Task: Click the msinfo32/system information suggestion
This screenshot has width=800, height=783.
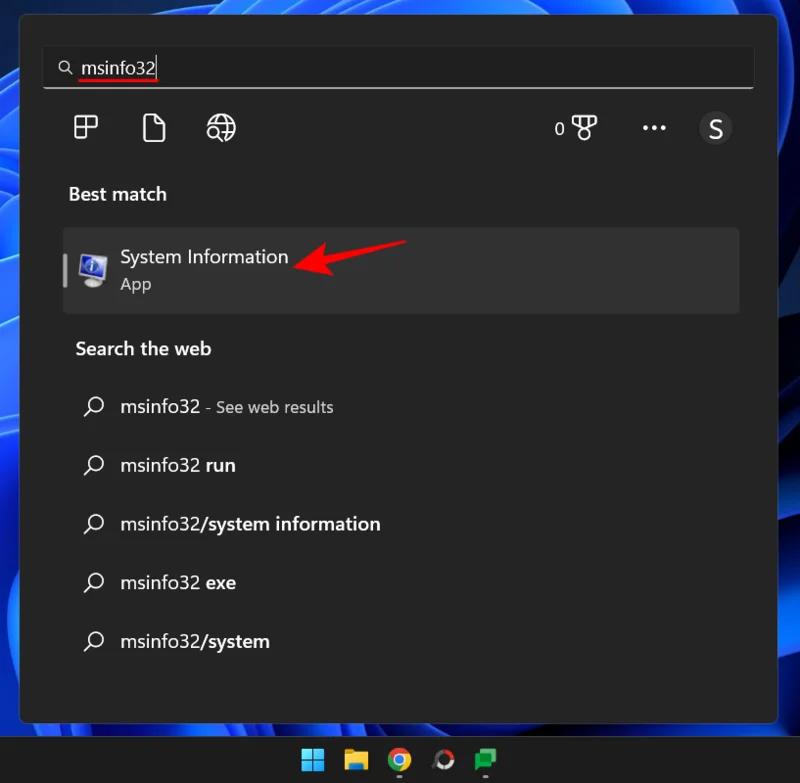Action: pos(250,524)
